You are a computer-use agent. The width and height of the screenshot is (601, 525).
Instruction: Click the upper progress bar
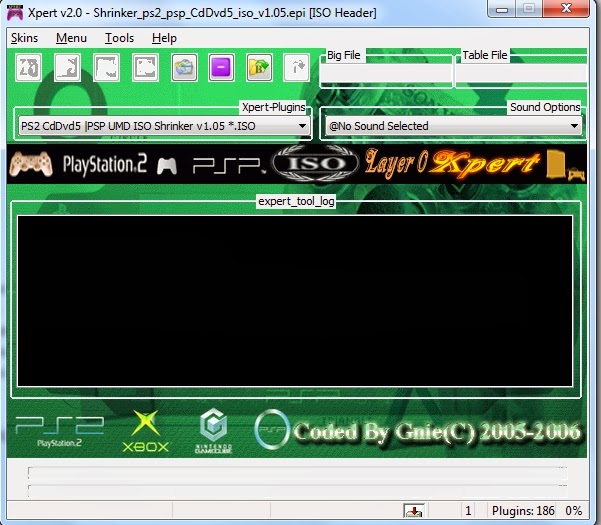click(x=297, y=473)
